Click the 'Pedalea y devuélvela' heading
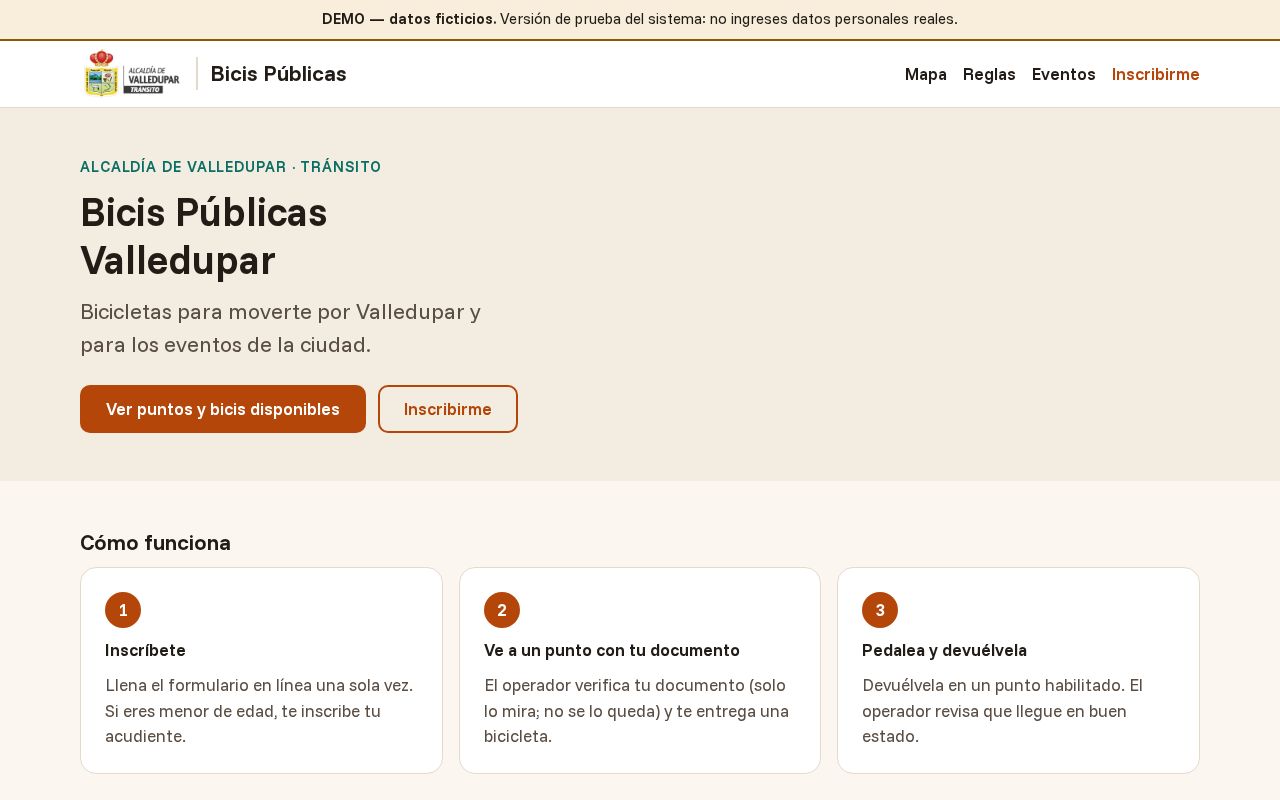Image resolution: width=1280 pixels, height=800 pixels. 944,650
